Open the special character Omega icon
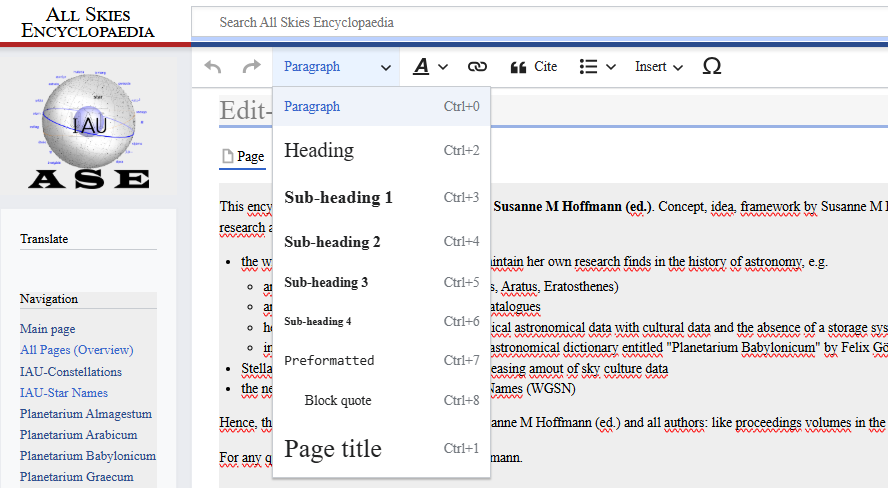Viewport: 888px width, 488px height. pyautogui.click(x=711, y=67)
